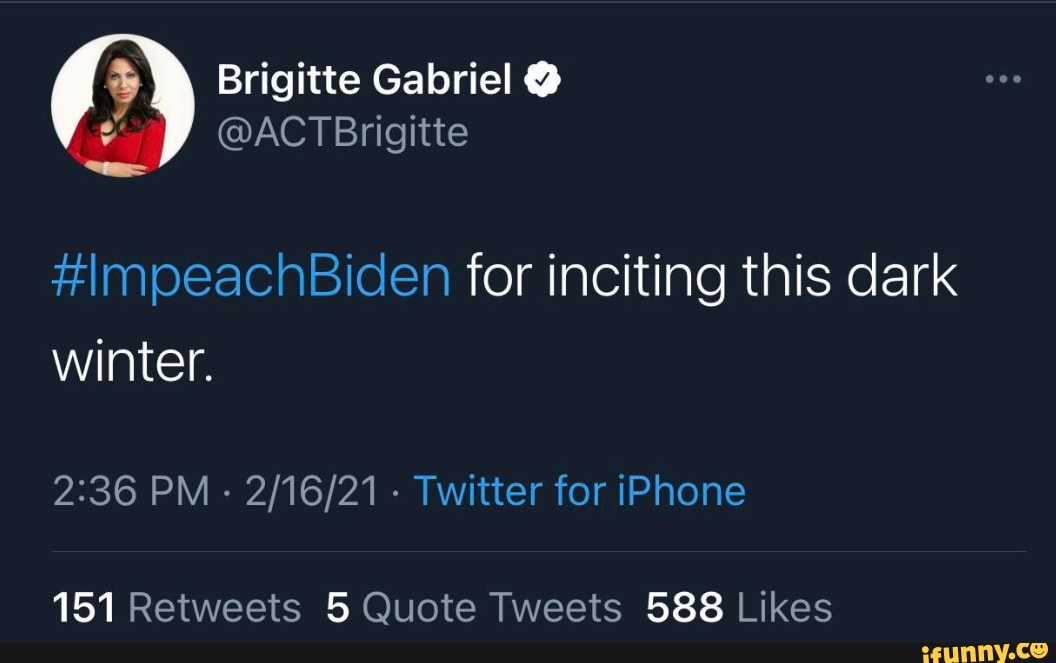Open the #ImpeachBiden hashtag link
This screenshot has width=1056, height=663.
pyautogui.click(x=250, y=275)
